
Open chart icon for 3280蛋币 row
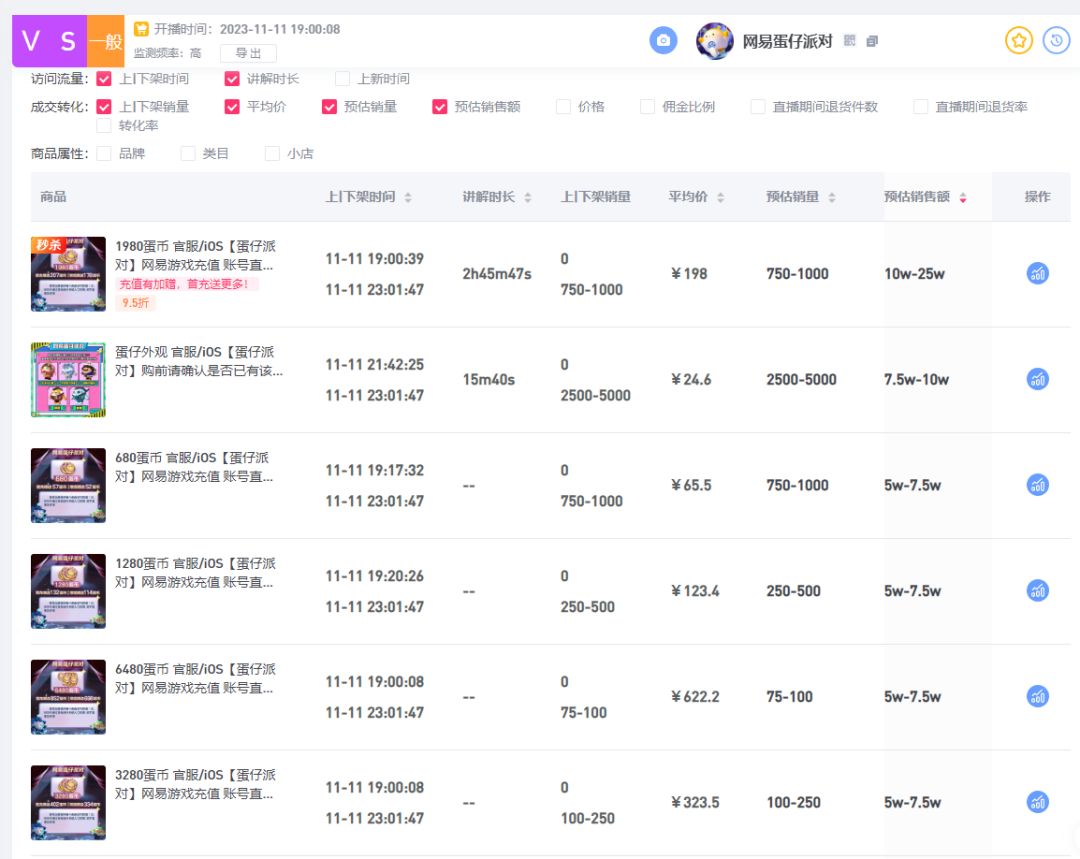pos(1037,803)
